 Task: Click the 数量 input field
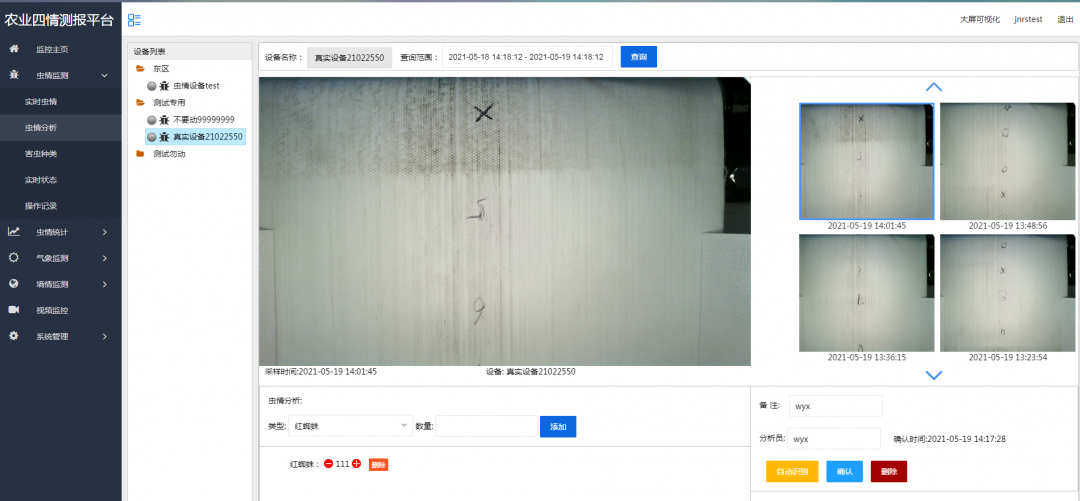[486, 426]
